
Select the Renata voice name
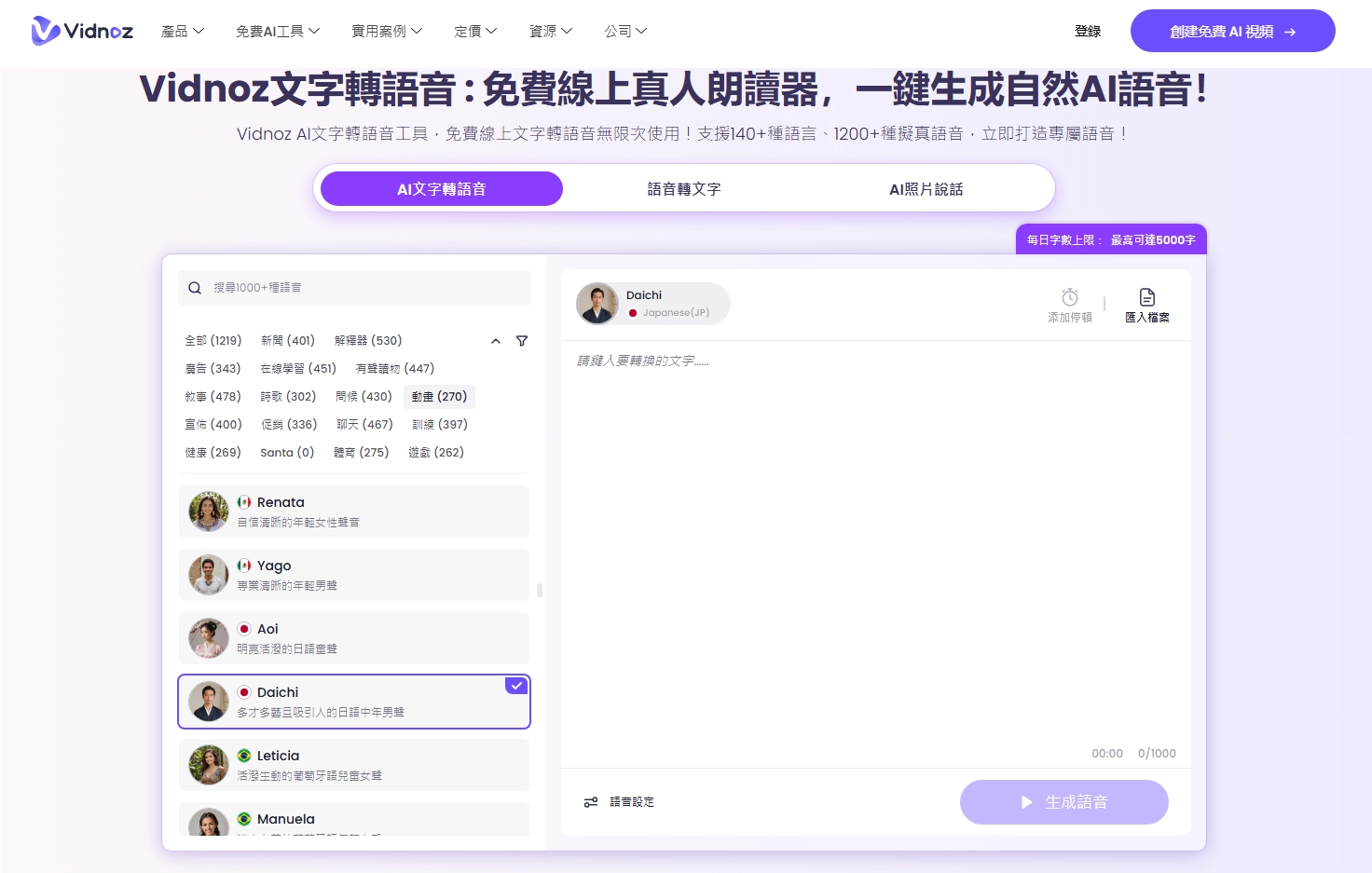coord(281,502)
